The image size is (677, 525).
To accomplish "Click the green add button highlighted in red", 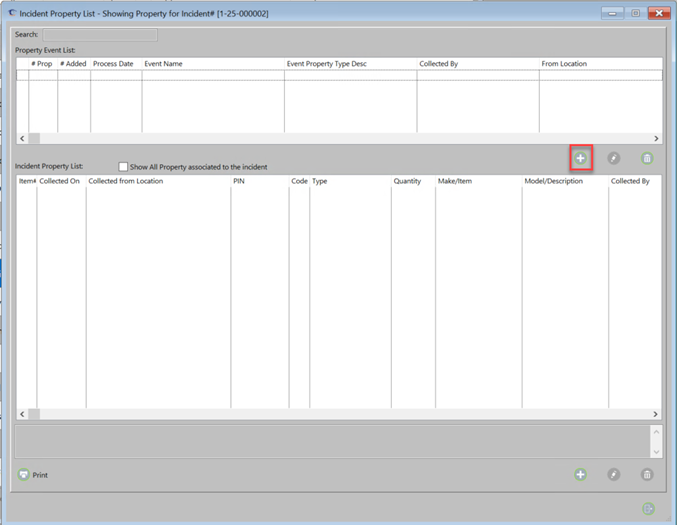I will coord(580,158).
